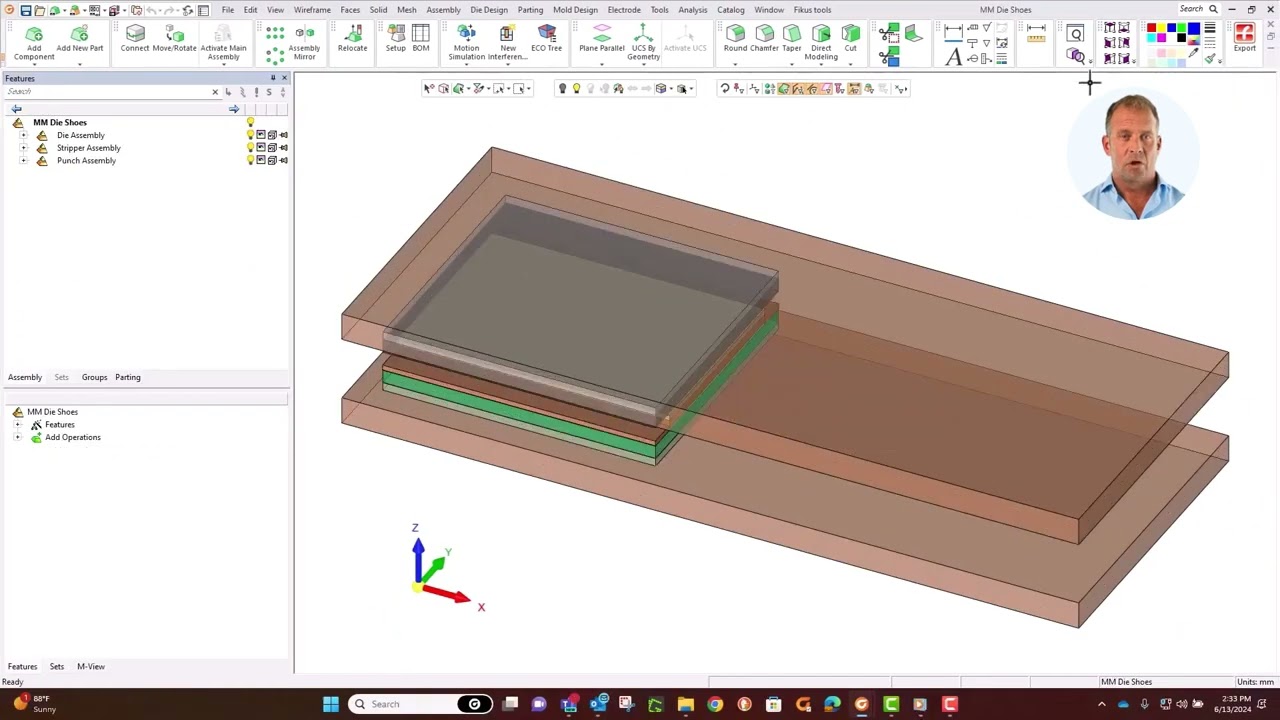
Task: Expand the Features node under MM Die Shoes
Action: [17, 425]
